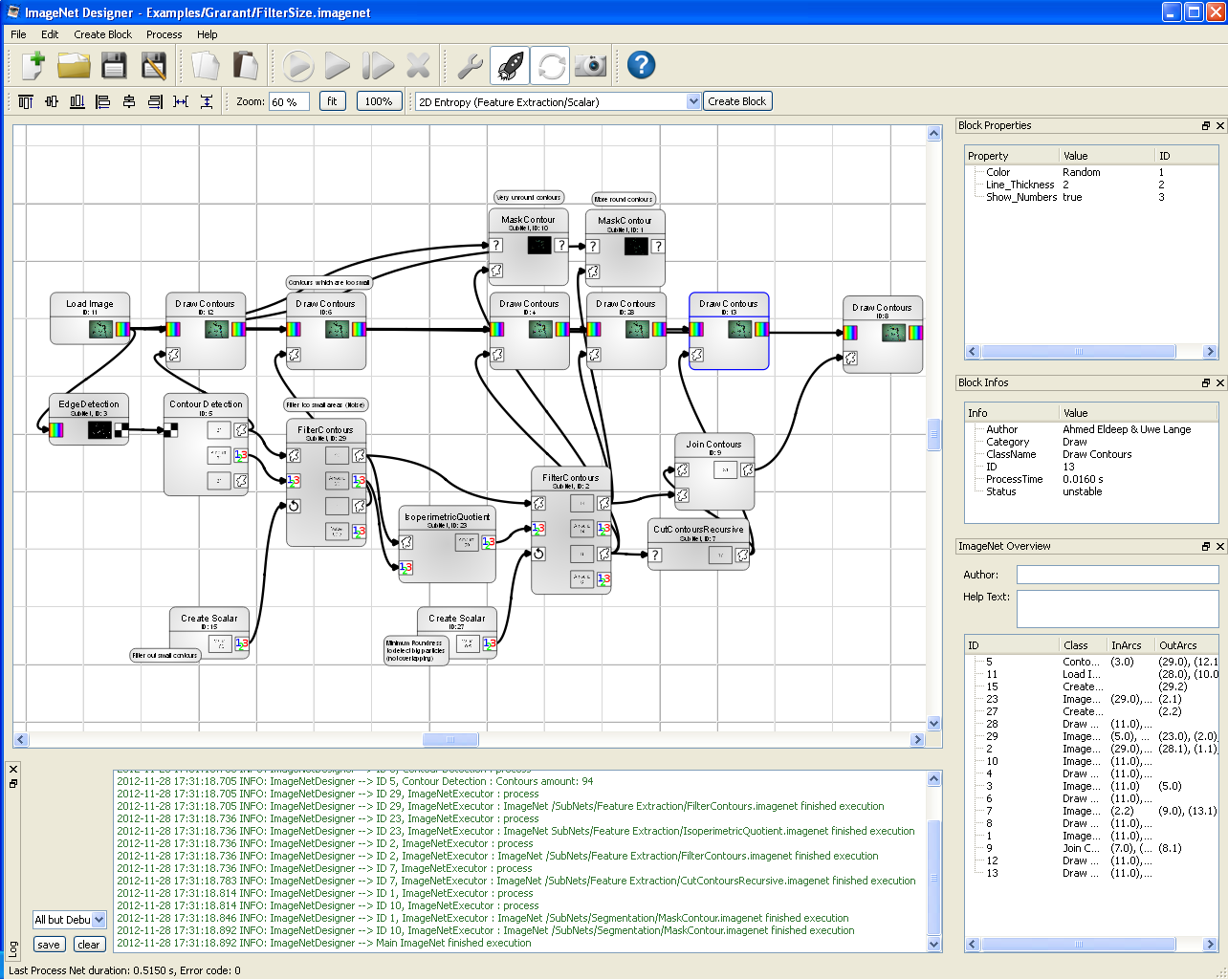Click the Color property value Random

(x=1081, y=173)
